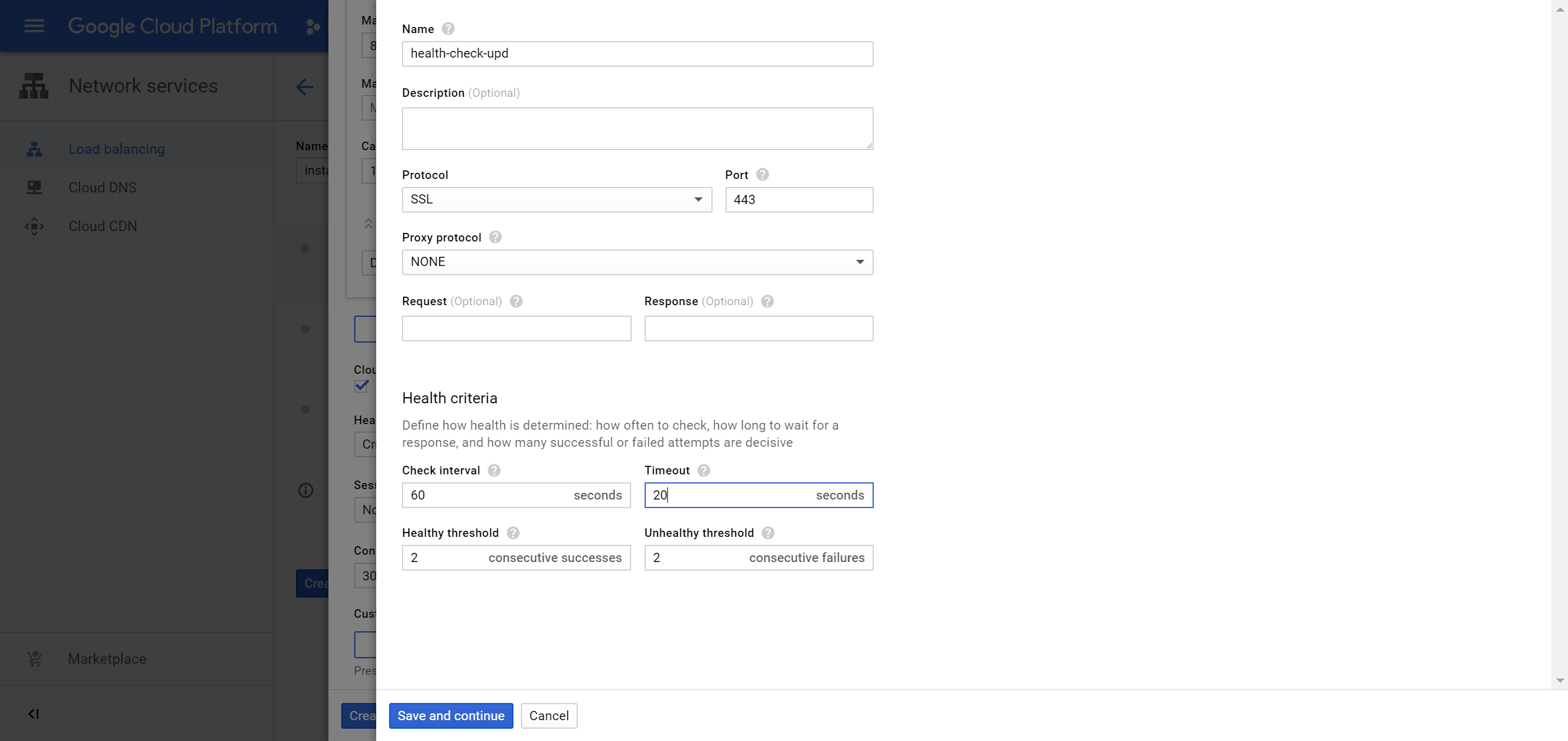Click the Response input field

[759, 329]
